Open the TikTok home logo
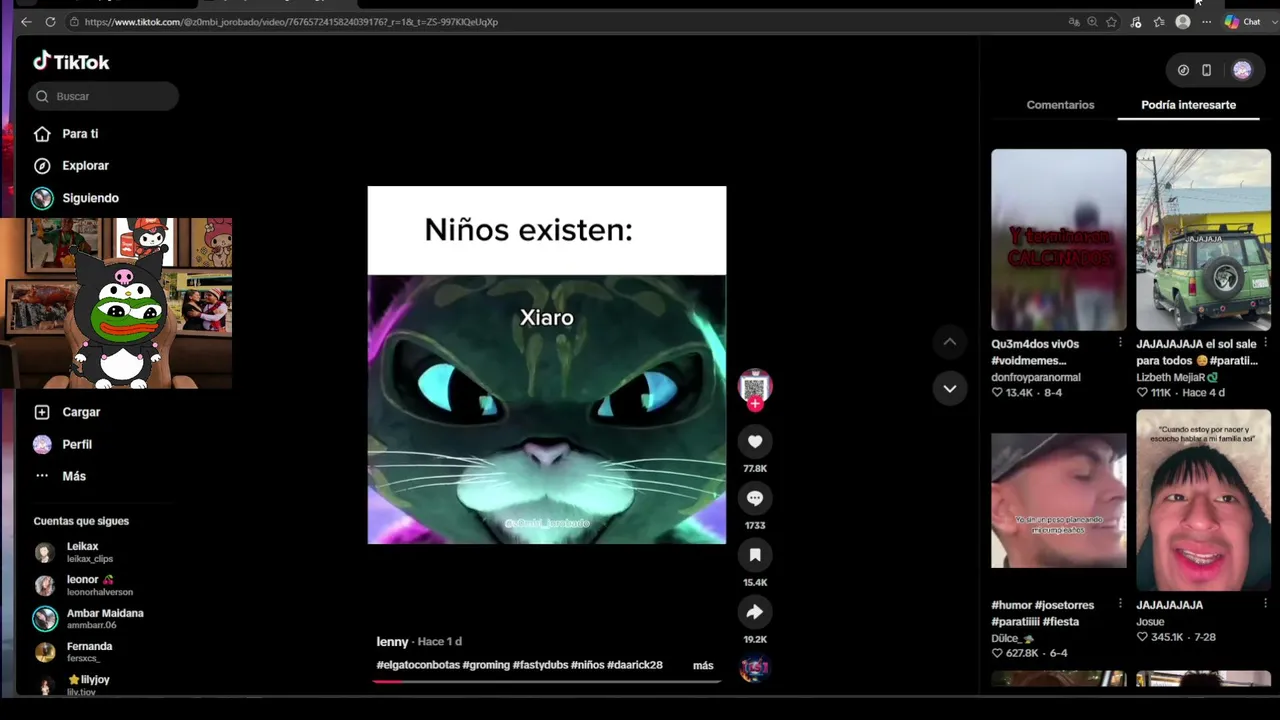 [71, 62]
